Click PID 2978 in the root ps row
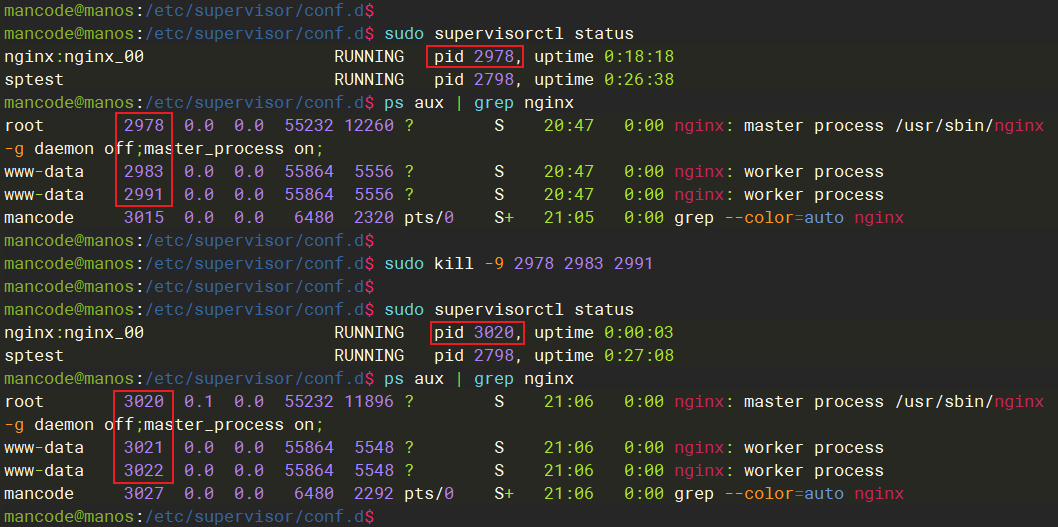Screen dimensions: 1058x527 point(144,126)
